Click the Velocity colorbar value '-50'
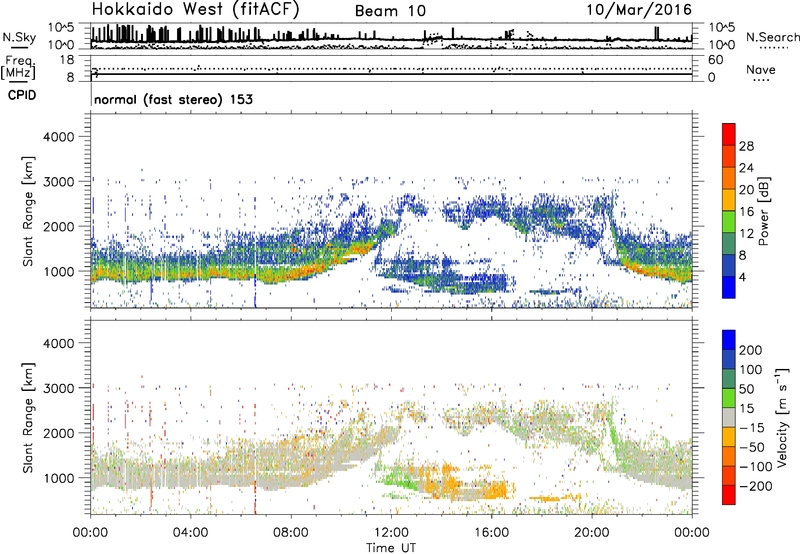 tap(753, 447)
